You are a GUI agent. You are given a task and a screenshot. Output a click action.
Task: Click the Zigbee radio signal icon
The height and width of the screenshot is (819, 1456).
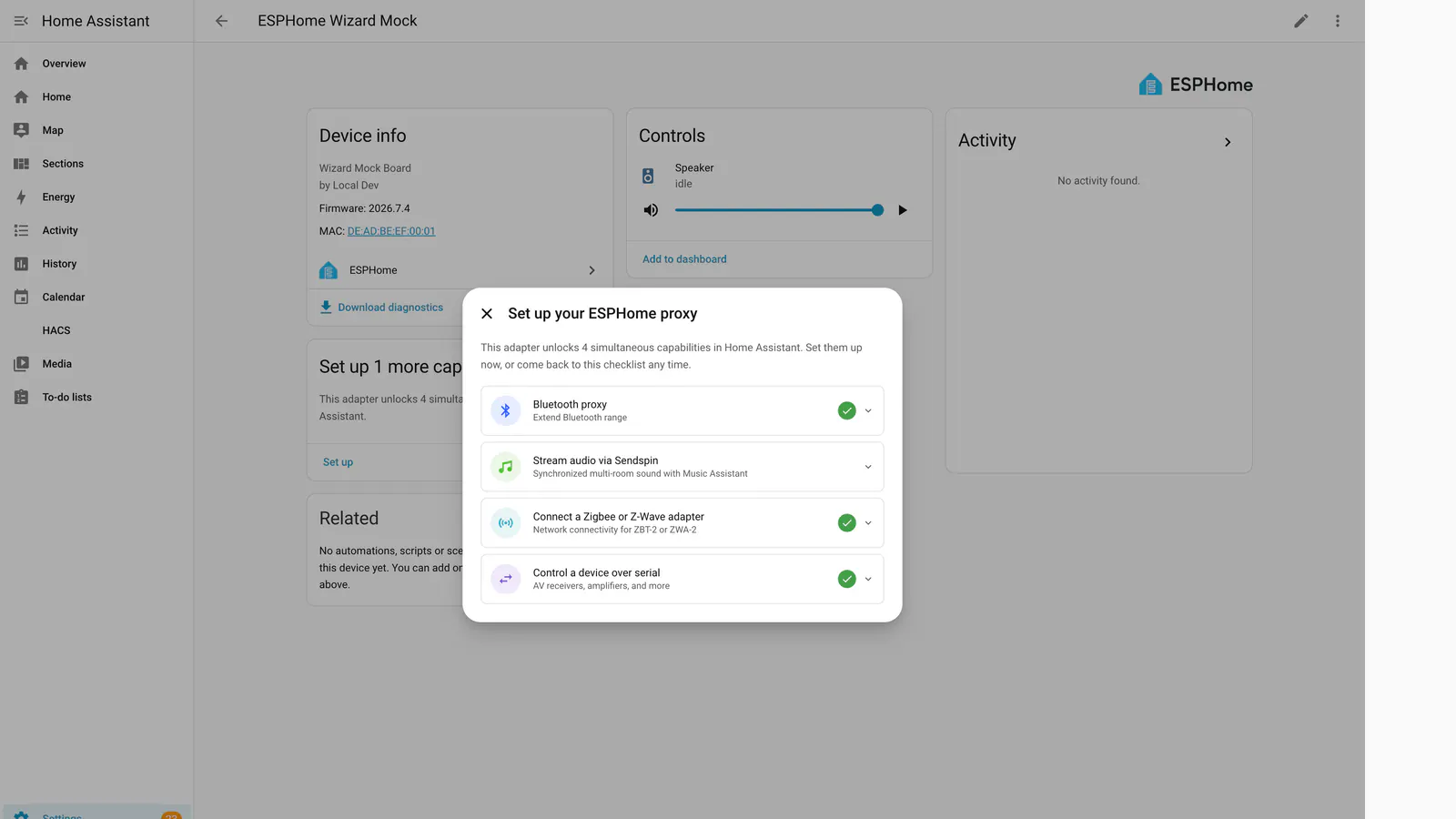[506, 523]
